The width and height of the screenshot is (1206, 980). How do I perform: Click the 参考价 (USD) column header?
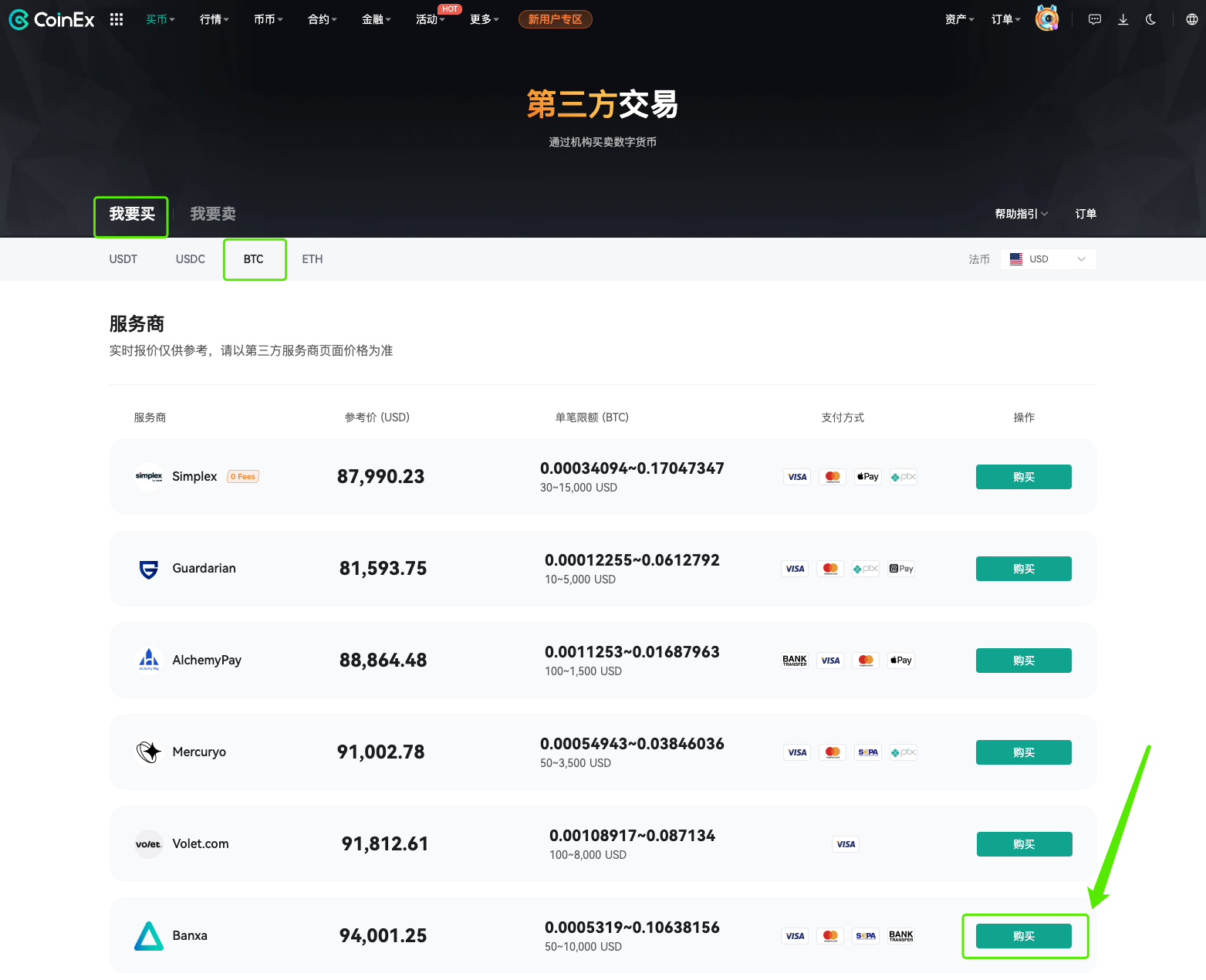coord(377,417)
